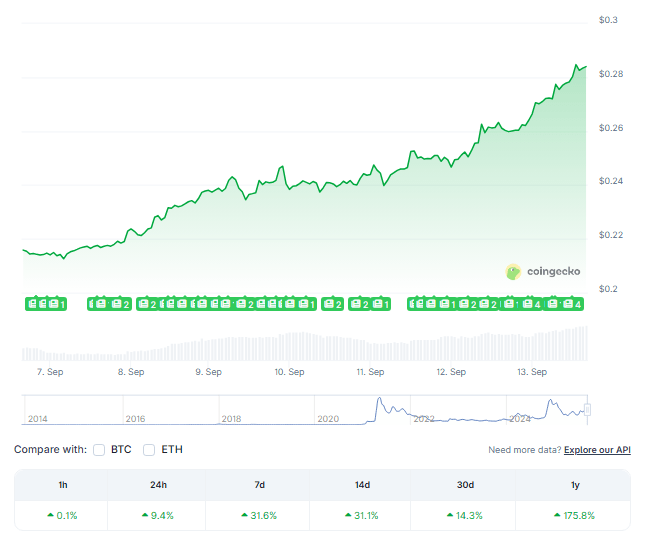Click the range navigator handle at right edge
This screenshot has height=540, width=655.
click(x=588, y=409)
